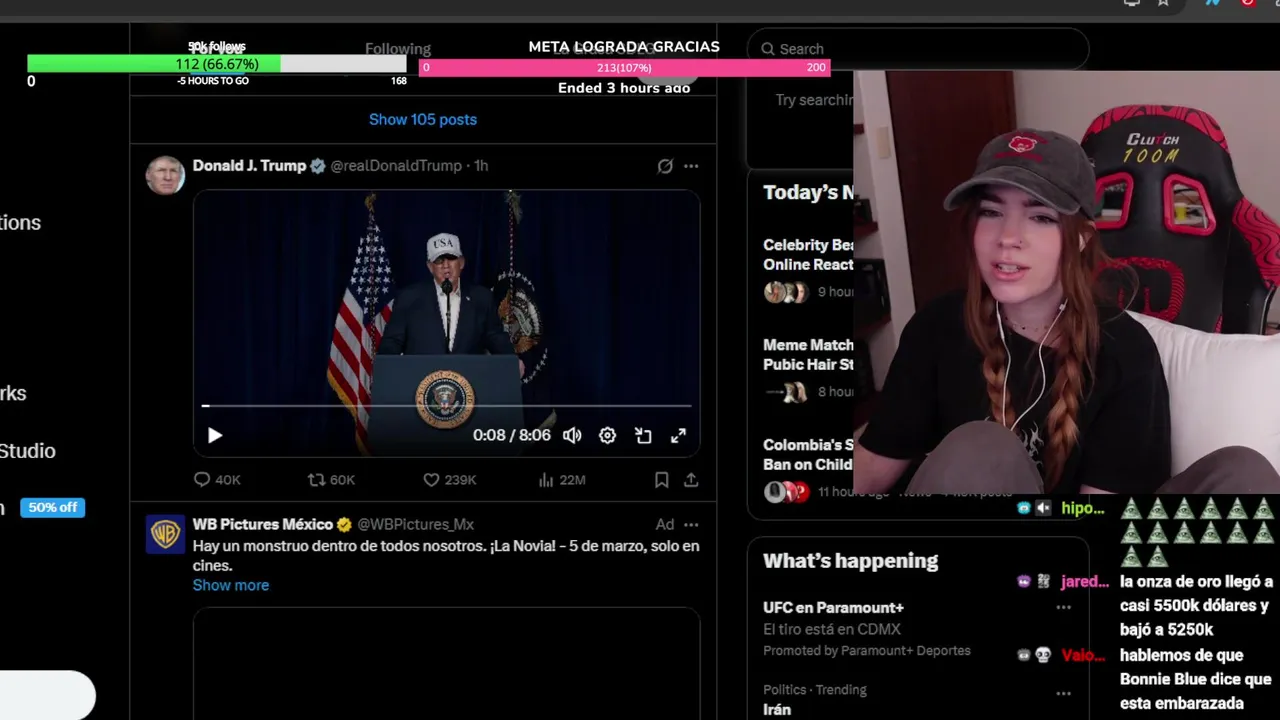Play the Donald J. Trump video
Viewport: 1280px width, 720px height.
pos(215,436)
